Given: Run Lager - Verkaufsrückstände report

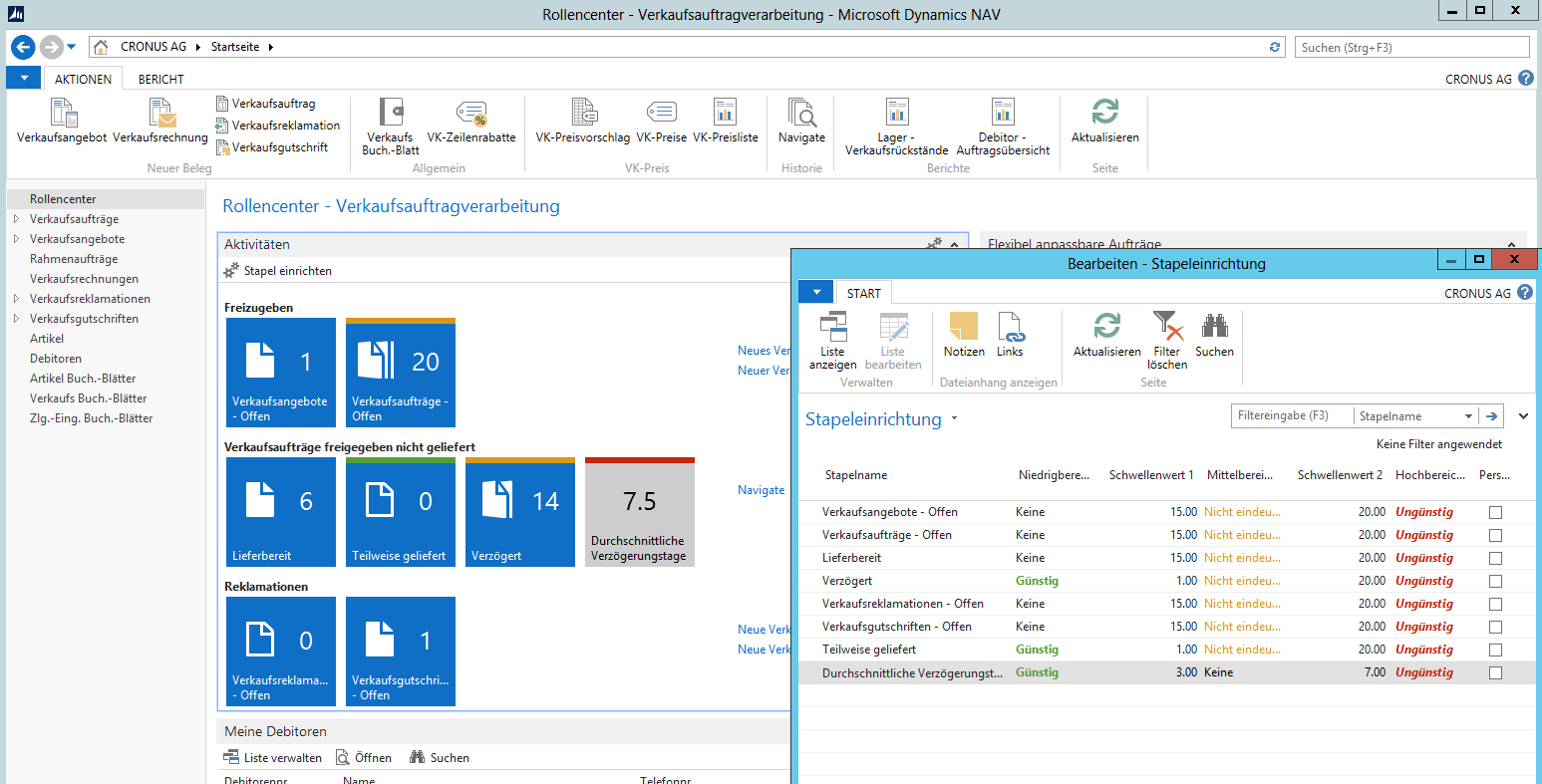Looking at the screenshot, I should [x=897, y=127].
